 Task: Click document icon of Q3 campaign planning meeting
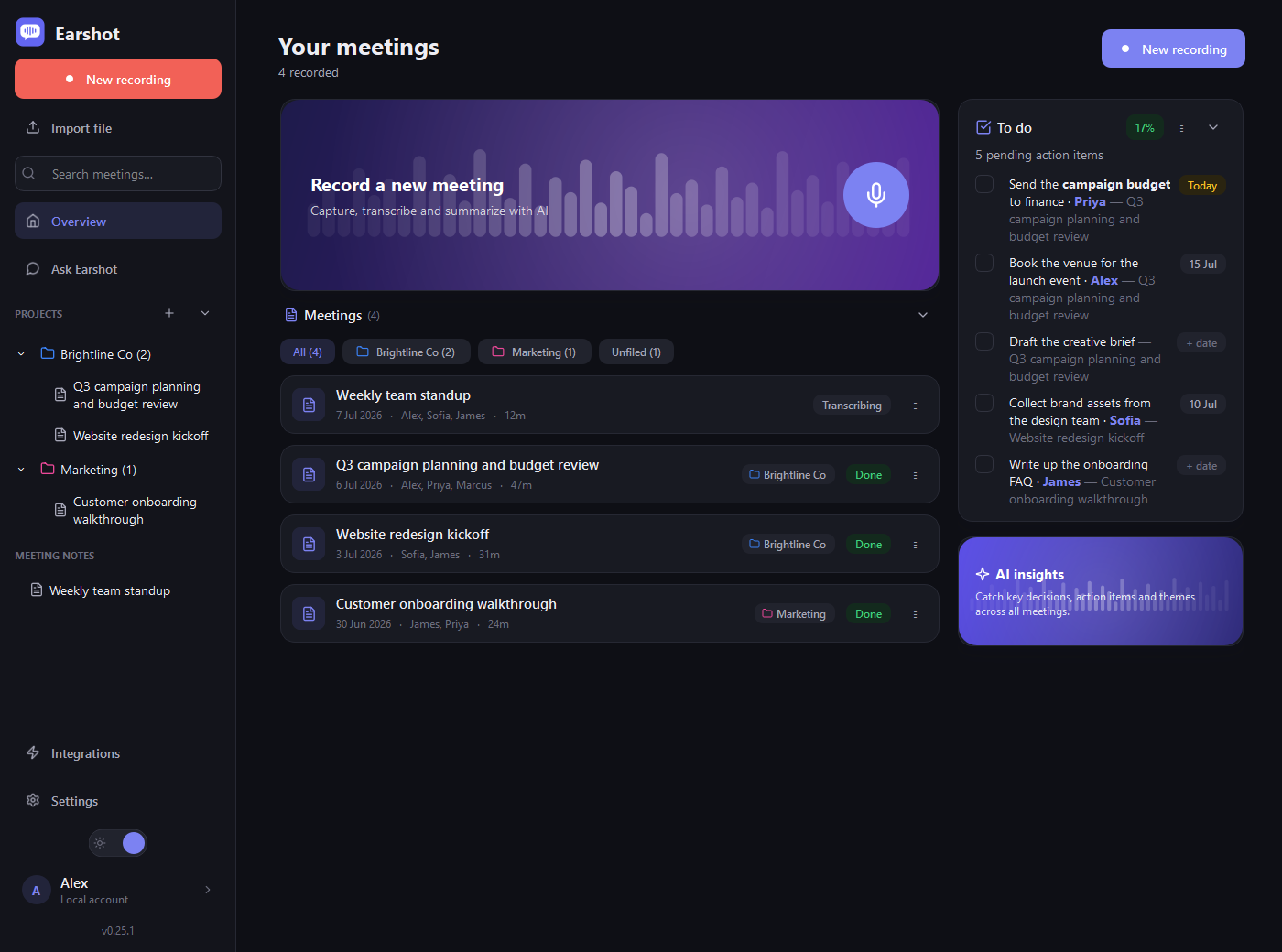coord(309,474)
